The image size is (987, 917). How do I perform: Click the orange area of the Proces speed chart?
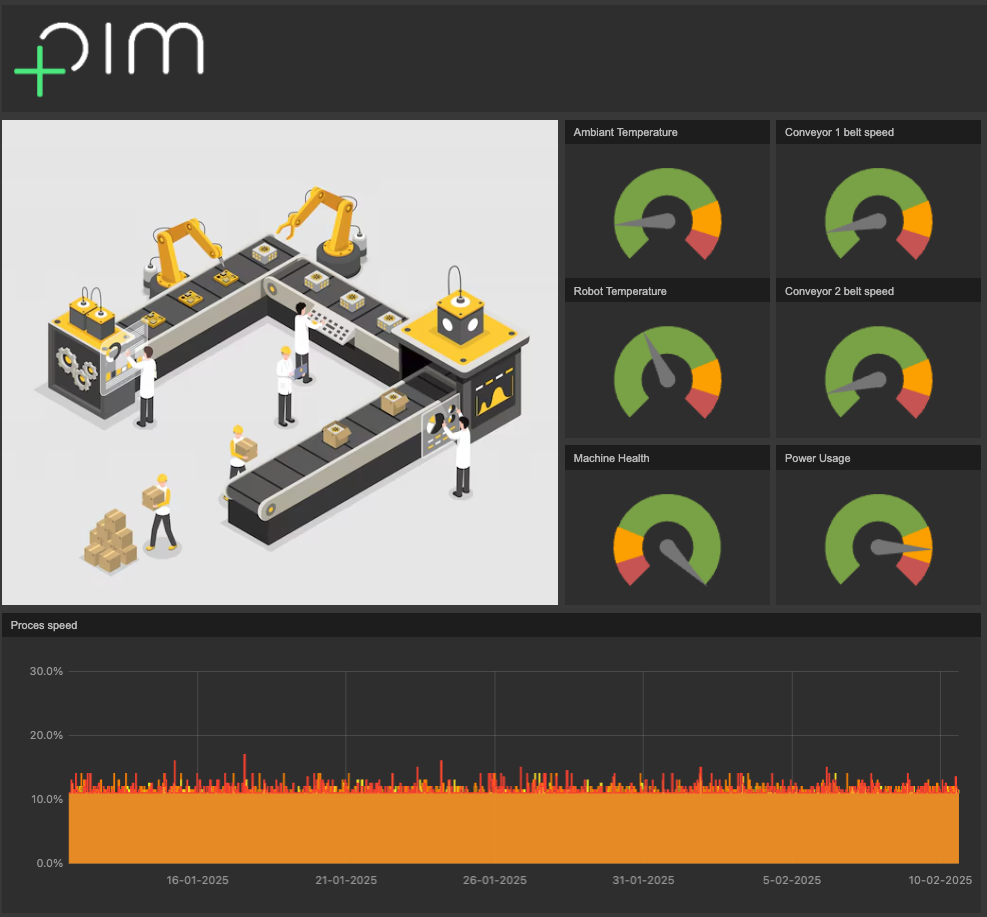point(500,830)
